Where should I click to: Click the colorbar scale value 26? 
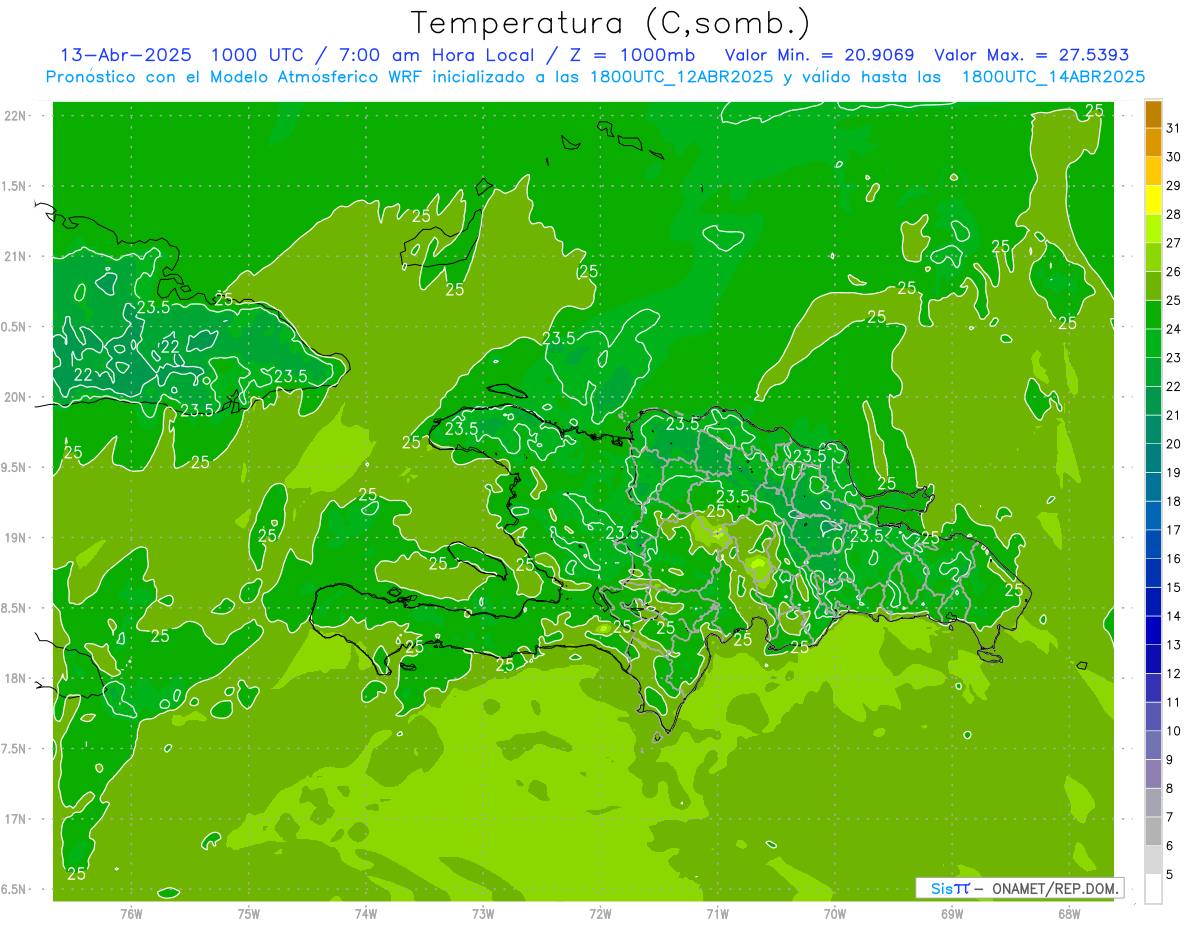coord(1173,272)
